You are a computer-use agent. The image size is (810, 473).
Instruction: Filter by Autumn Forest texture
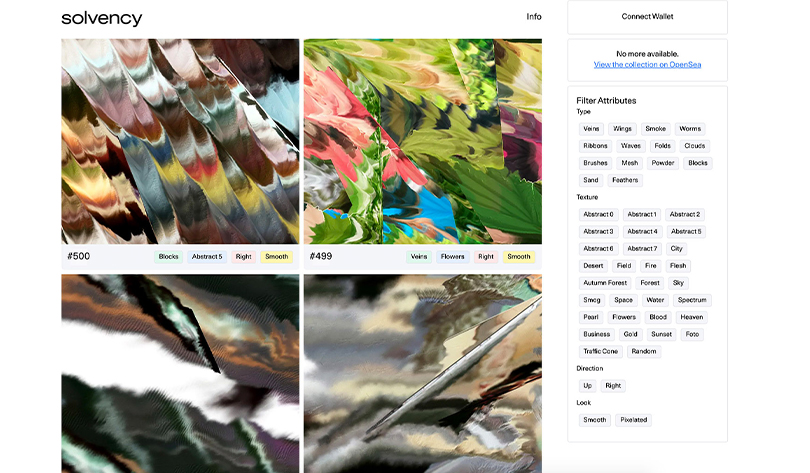(604, 283)
